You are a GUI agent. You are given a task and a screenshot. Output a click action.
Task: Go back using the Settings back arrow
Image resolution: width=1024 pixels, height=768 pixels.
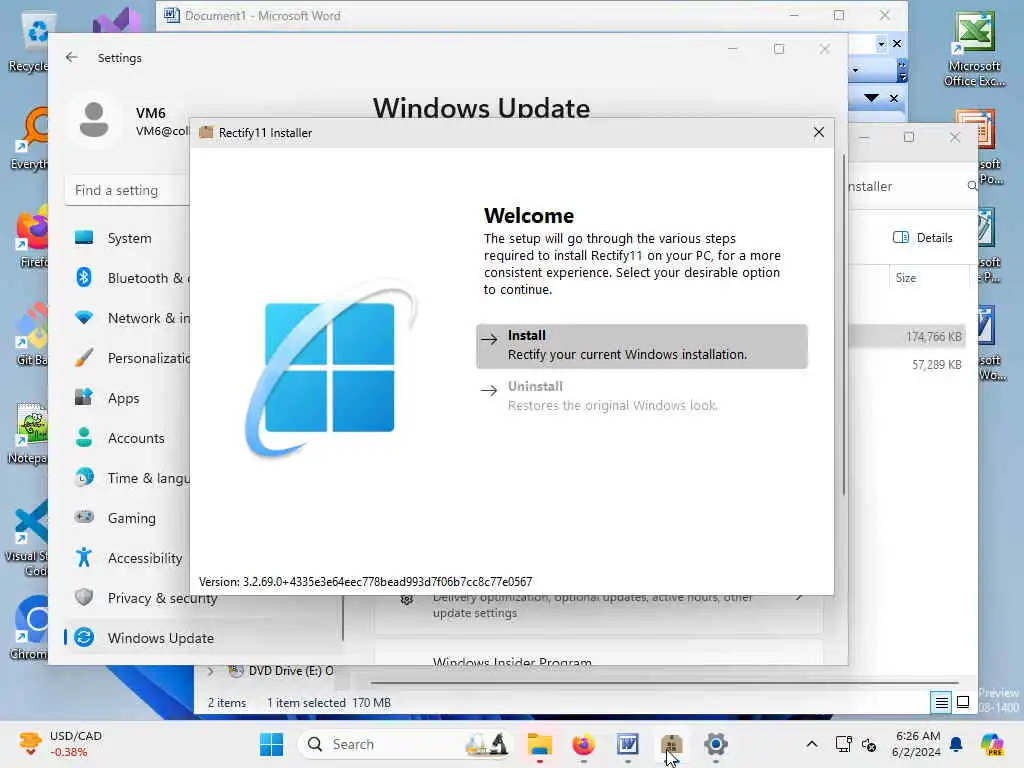72,57
